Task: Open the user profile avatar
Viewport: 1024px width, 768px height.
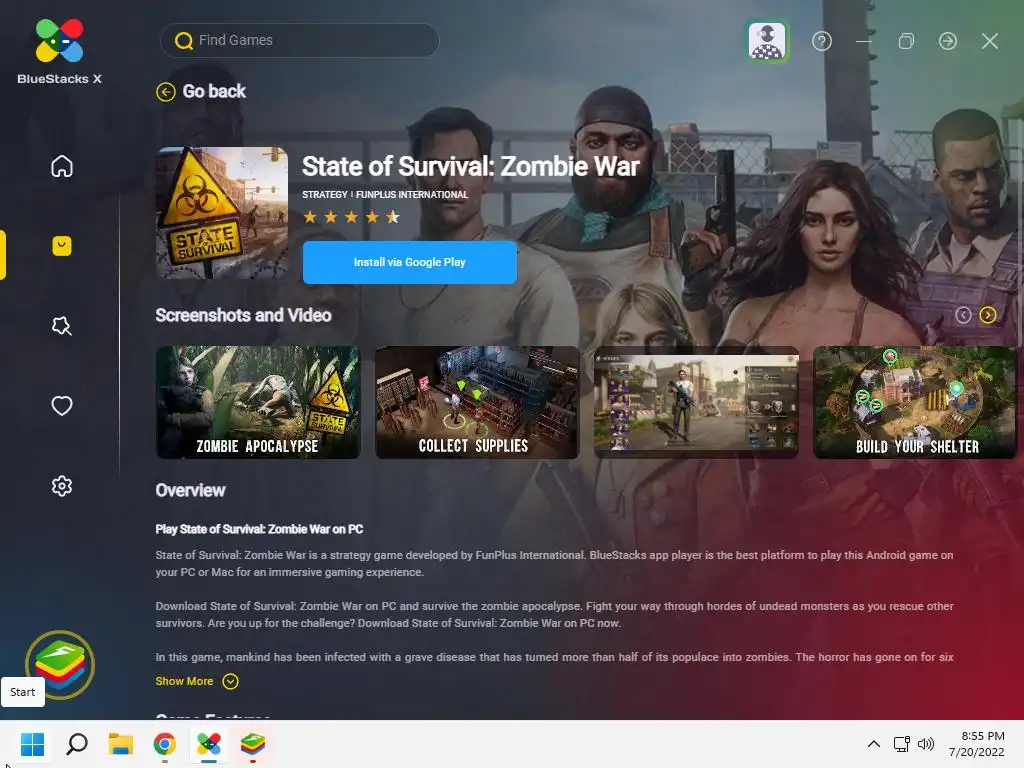Action: point(767,41)
